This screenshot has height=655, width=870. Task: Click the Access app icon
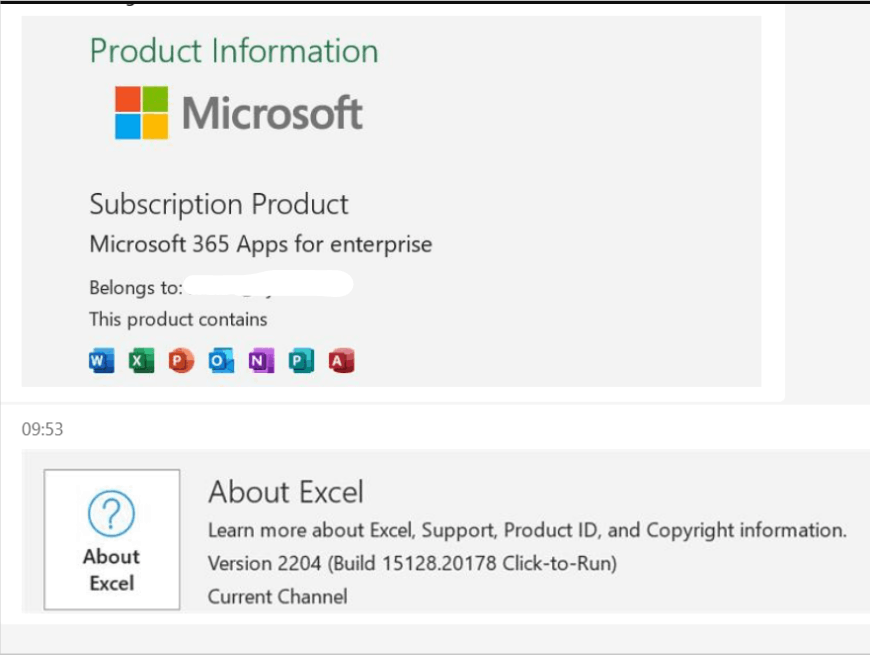[341, 361]
